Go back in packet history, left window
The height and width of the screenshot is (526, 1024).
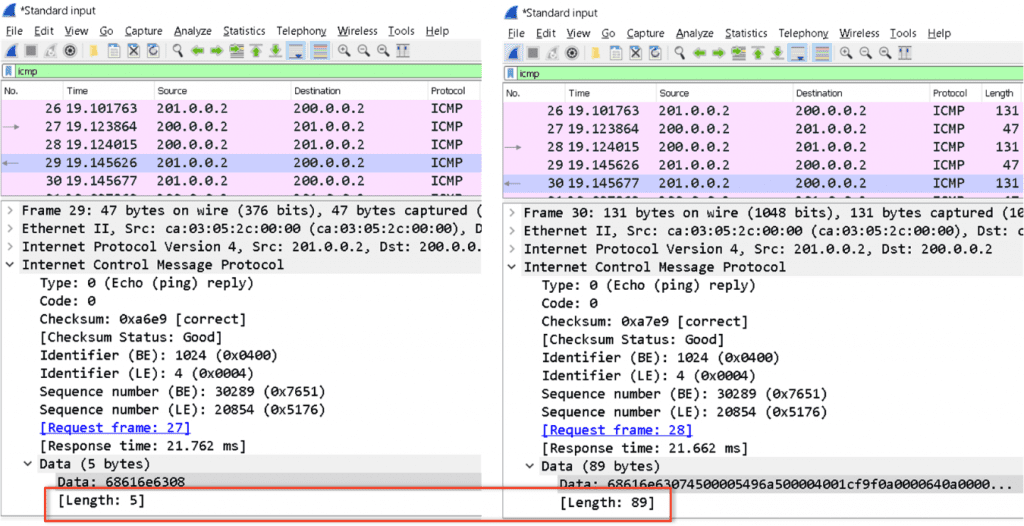(197, 50)
